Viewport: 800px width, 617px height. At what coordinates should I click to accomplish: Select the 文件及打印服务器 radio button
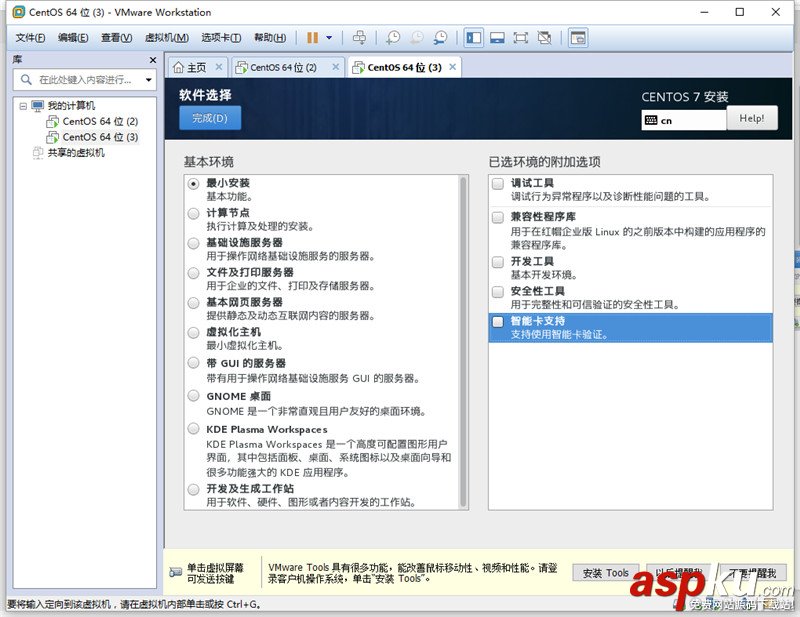tap(193, 273)
